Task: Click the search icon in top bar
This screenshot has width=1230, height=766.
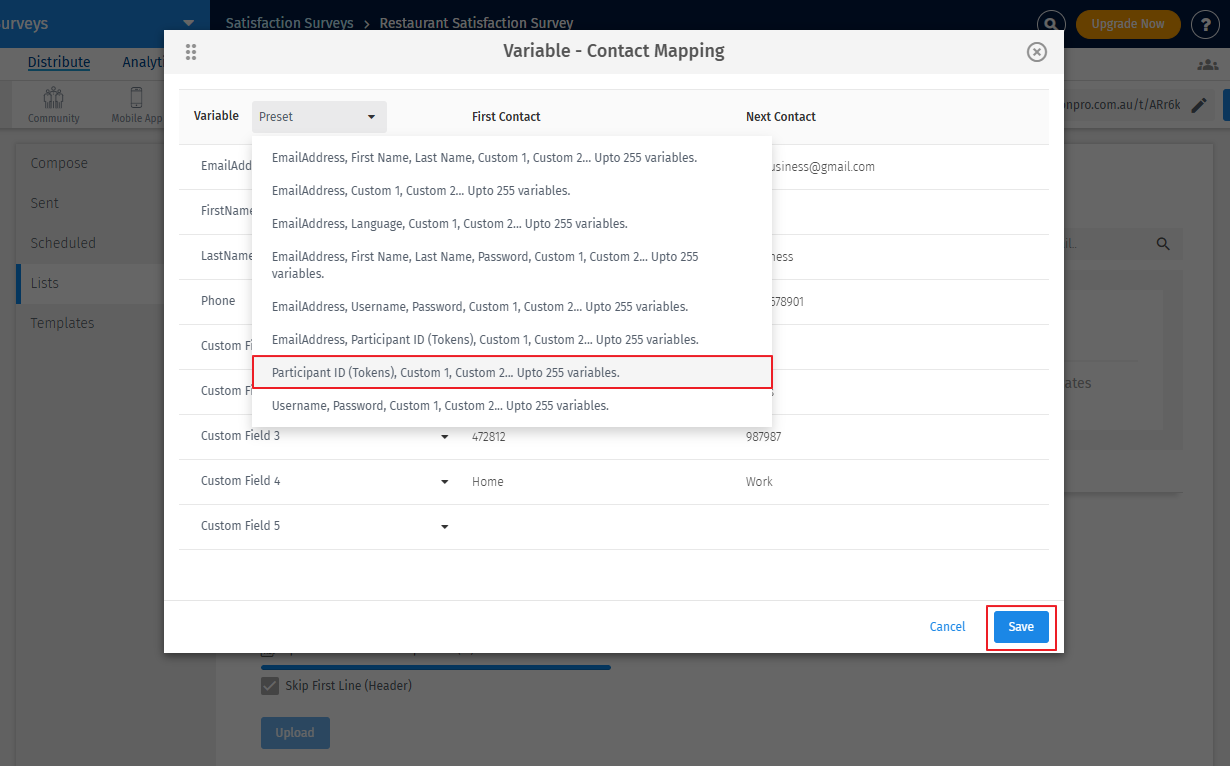Action: point(1050,23)
